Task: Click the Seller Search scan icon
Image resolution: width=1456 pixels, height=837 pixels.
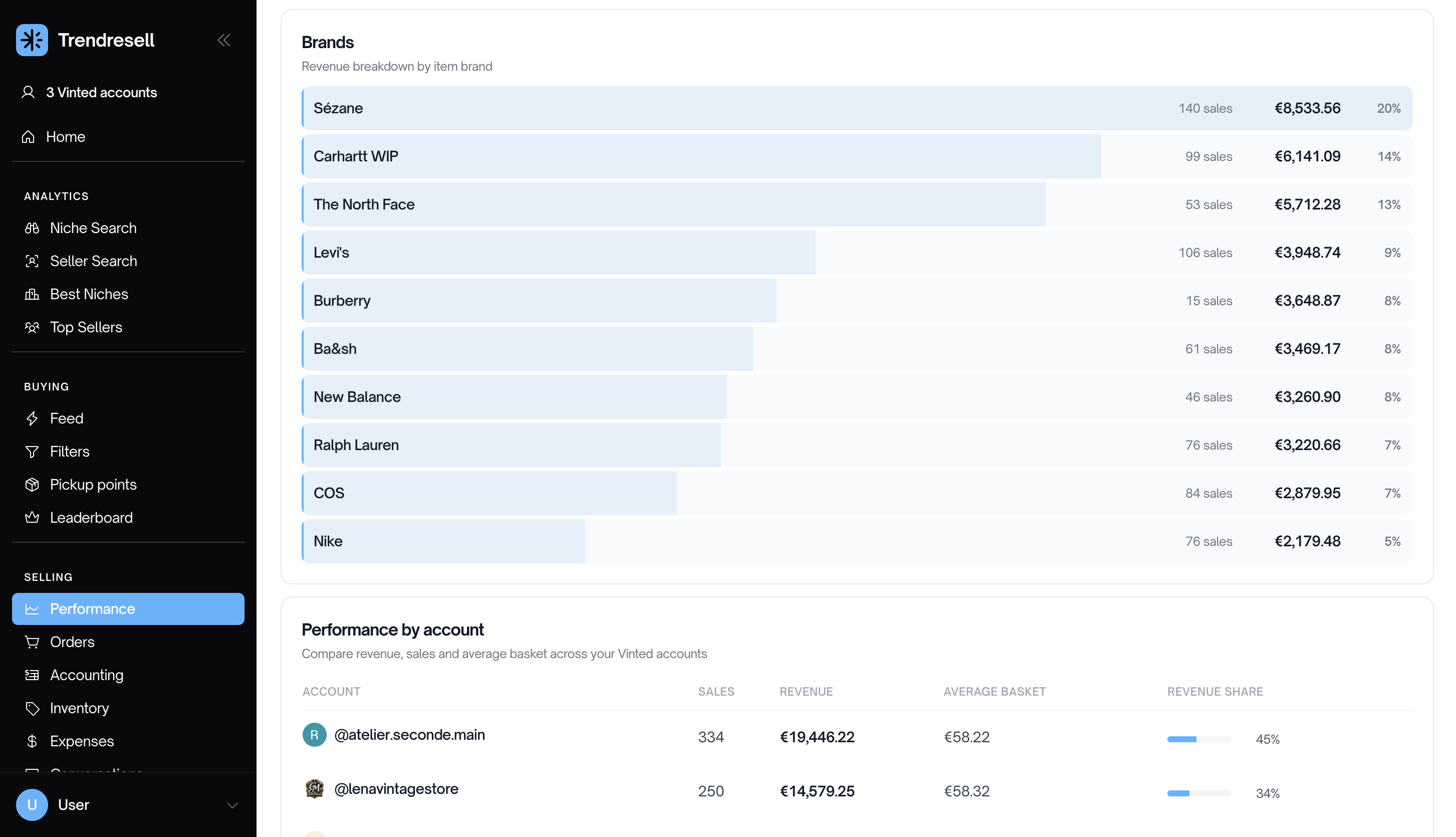Action: pos(32,261)
